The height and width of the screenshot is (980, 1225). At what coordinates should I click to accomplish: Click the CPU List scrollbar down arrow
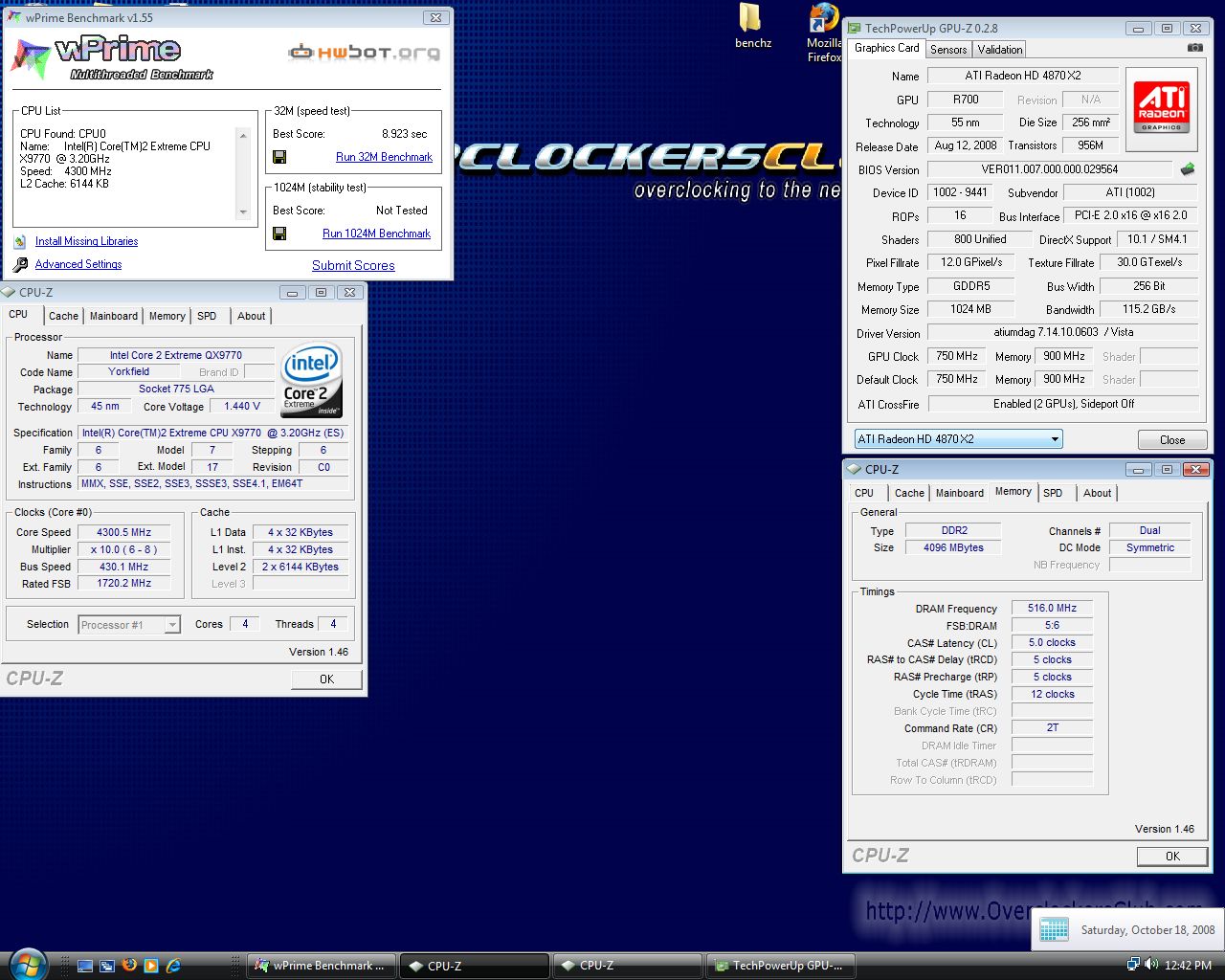tap(243, 213)
